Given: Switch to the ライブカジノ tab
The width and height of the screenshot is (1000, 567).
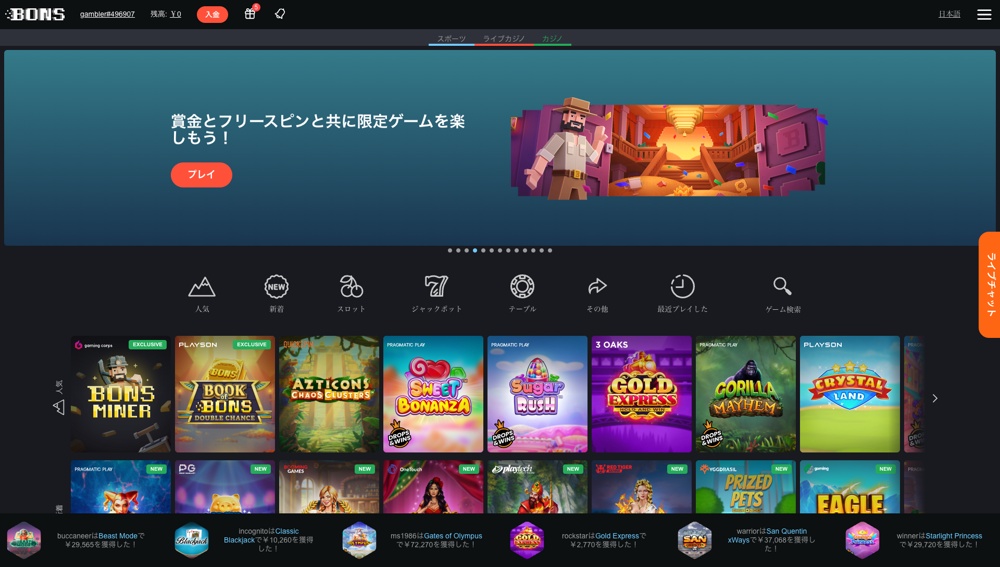Looking at the screenshot, I should 503,39.
